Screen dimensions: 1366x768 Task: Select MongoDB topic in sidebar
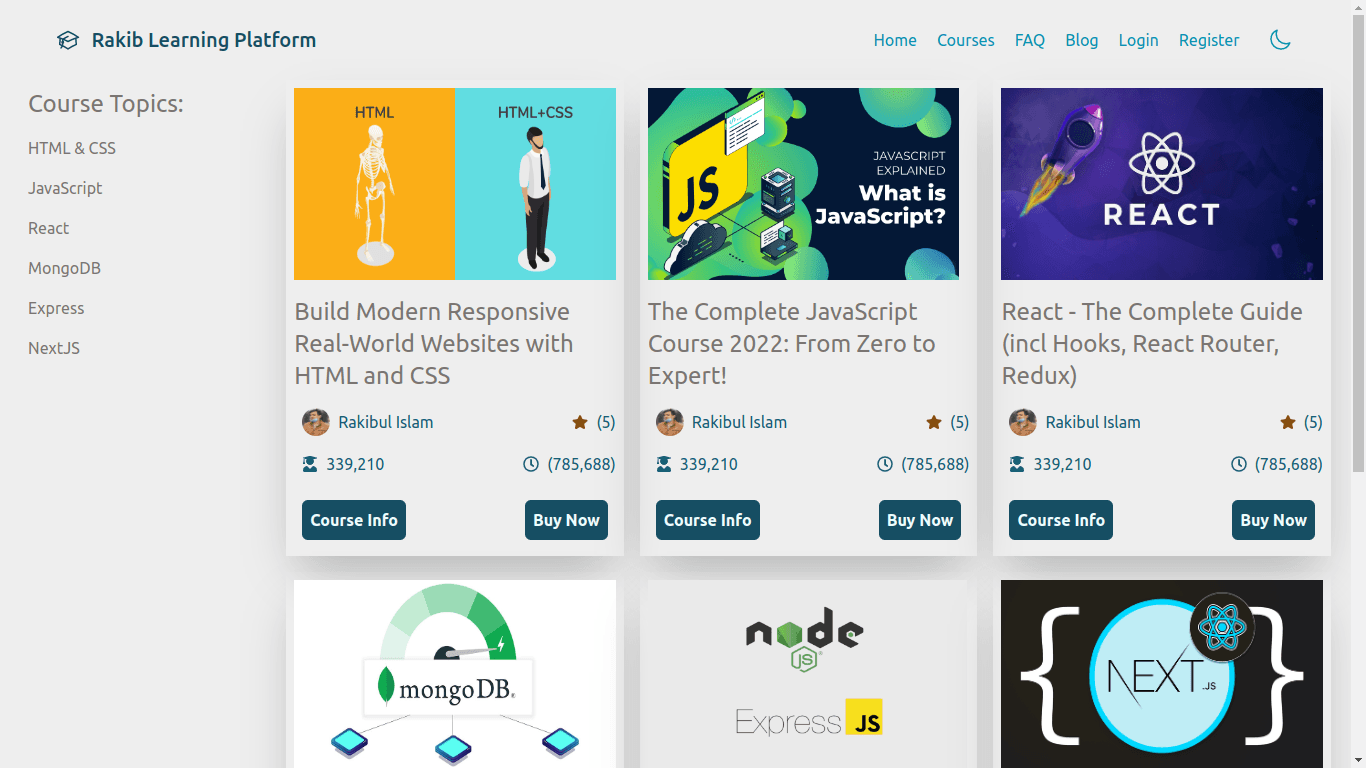[64, 268]
